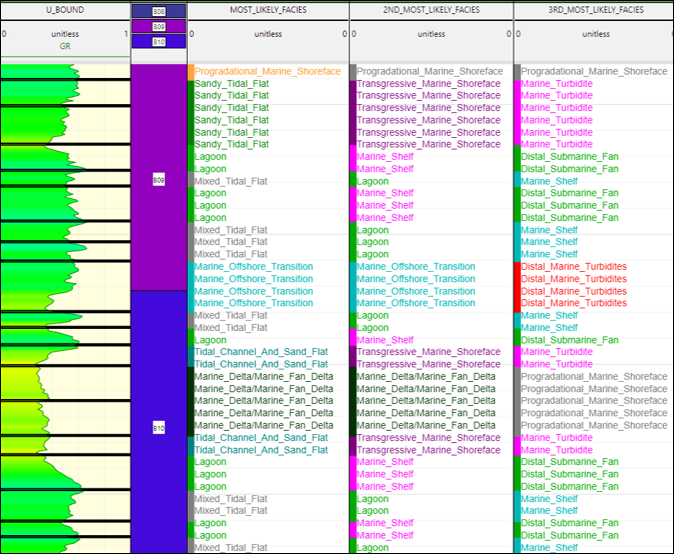Click unitless label under U_BOUND header
Image resolution: width=674 pixels, height=554 pixels.
tap(65, 34)
